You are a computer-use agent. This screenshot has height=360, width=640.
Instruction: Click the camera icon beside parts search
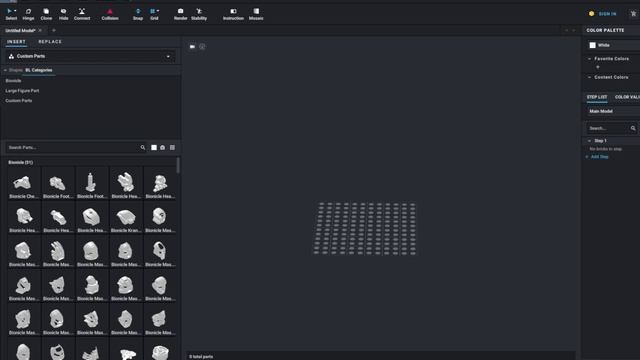point(163,147)
